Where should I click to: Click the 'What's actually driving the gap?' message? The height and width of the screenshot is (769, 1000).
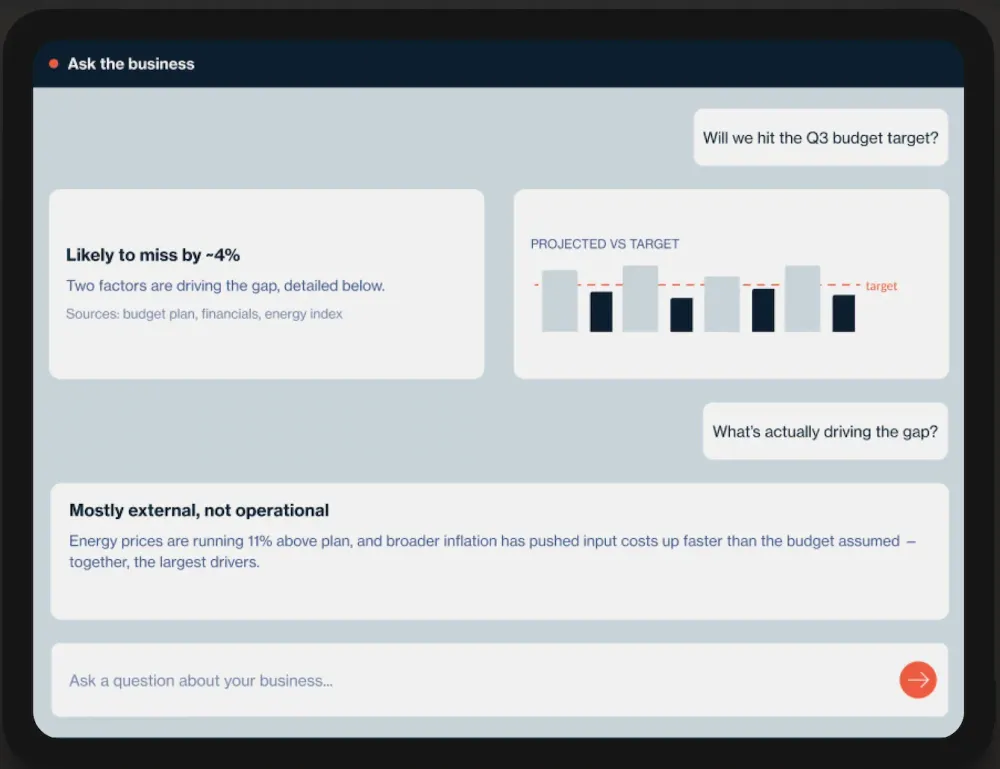click(x=825, y=432)
